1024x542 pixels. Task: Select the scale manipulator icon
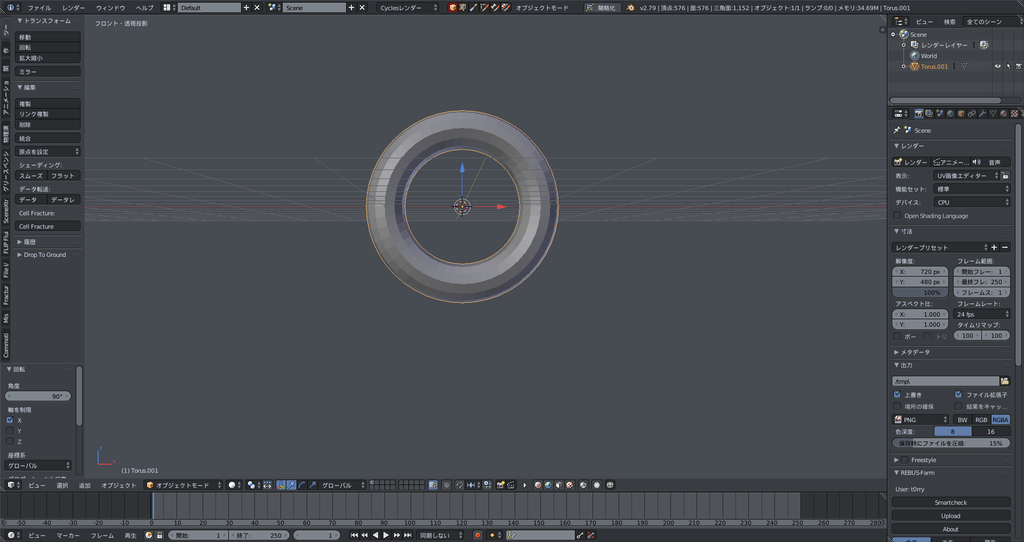pos(312,485)
